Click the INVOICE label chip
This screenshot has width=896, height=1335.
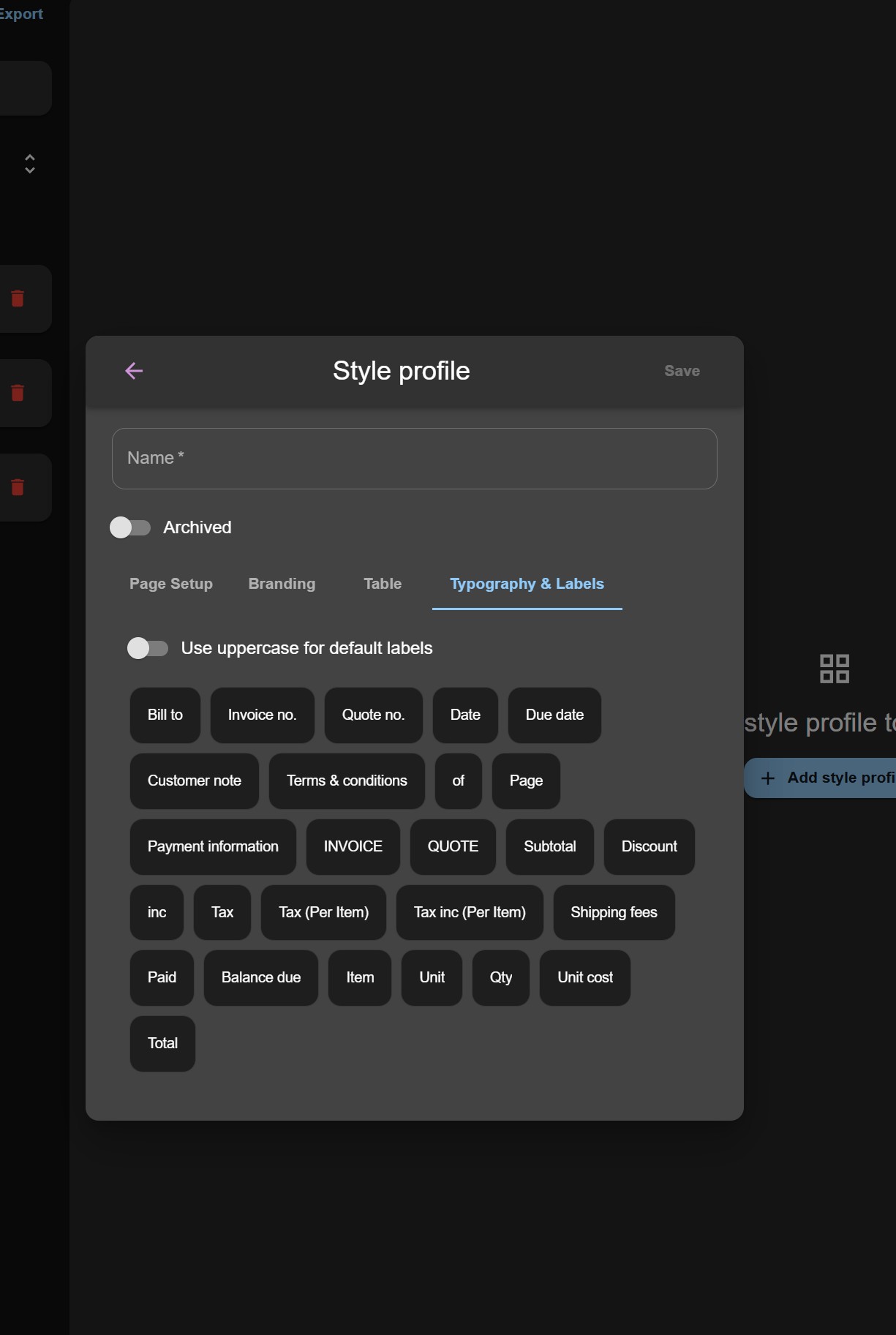[353, 847]
